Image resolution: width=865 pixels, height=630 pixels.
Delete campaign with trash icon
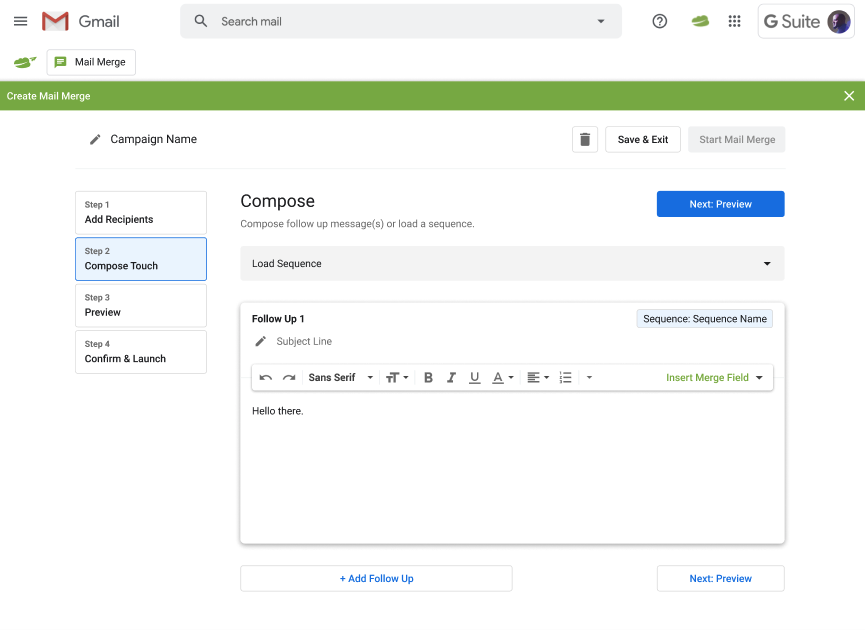point(585,140)
